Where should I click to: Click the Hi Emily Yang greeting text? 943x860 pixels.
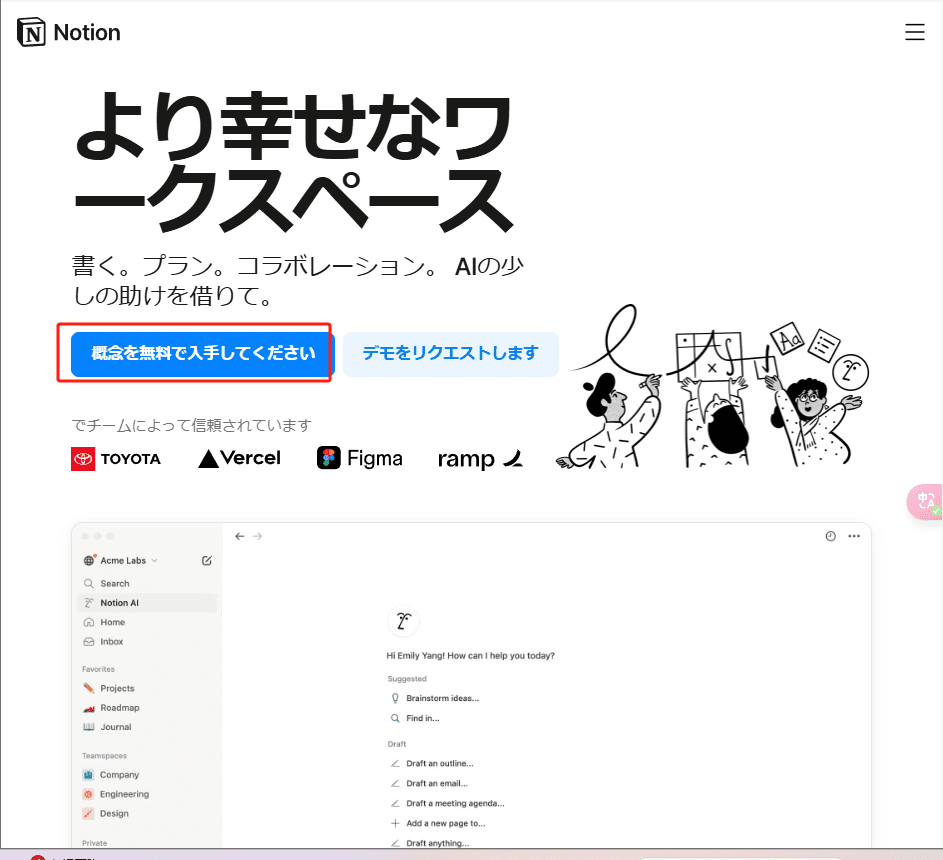[470, 656]
